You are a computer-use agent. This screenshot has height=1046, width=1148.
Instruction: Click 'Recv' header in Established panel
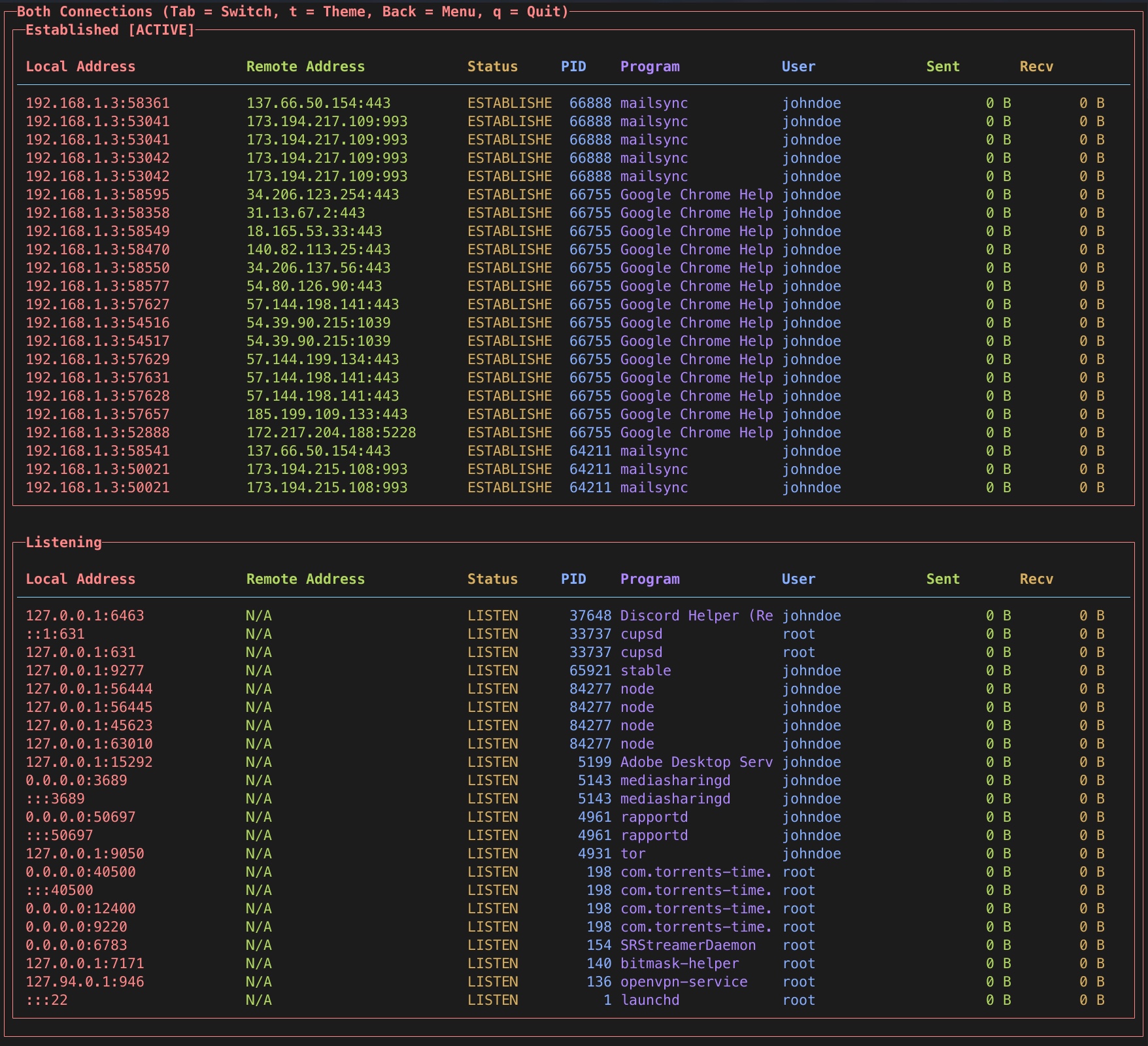pyautogui.click(x=1036, y=67)
